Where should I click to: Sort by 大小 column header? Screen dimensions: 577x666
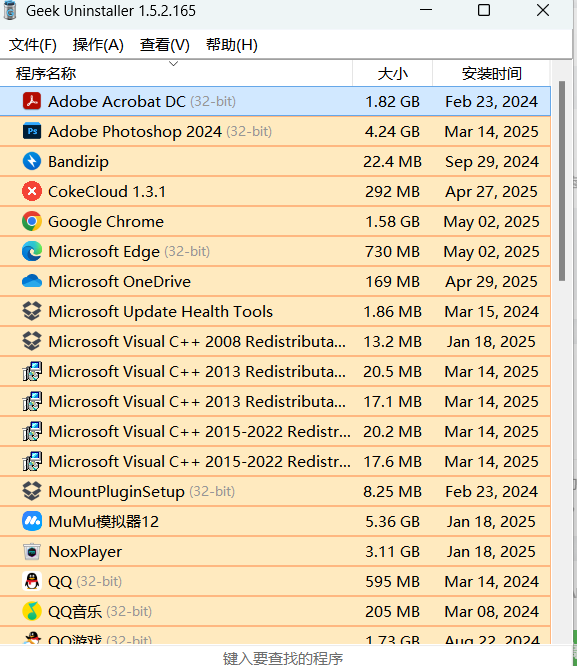393,73
